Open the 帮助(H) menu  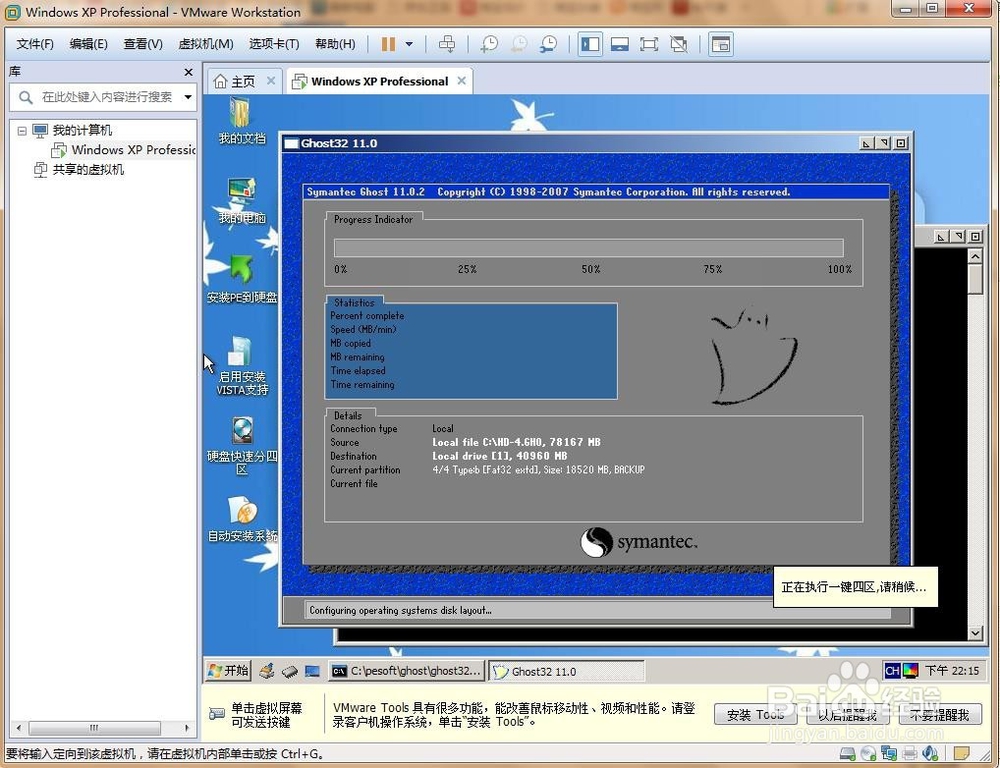[x=335, y=44]
